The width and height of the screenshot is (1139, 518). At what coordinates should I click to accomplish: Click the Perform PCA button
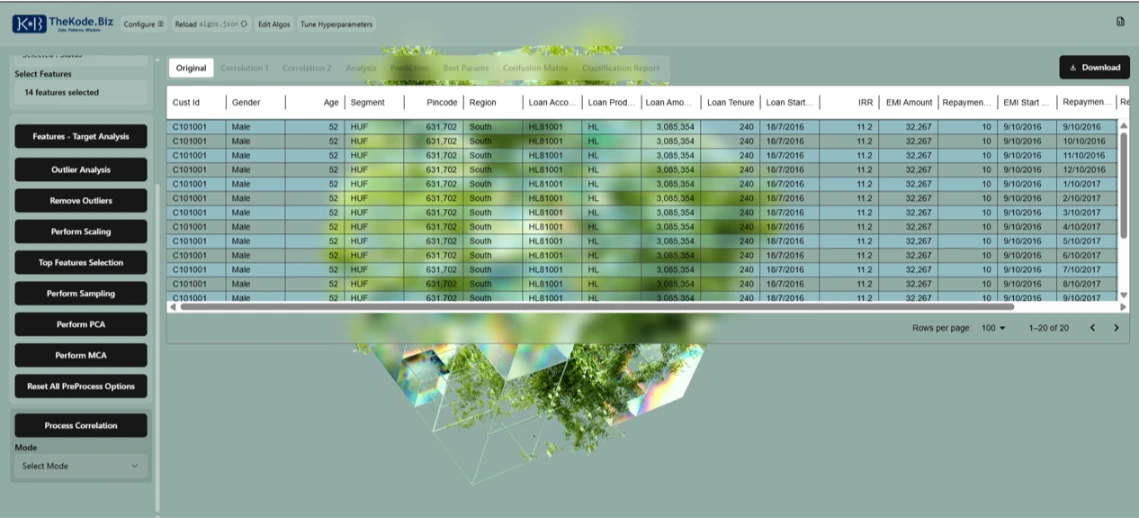80,325
